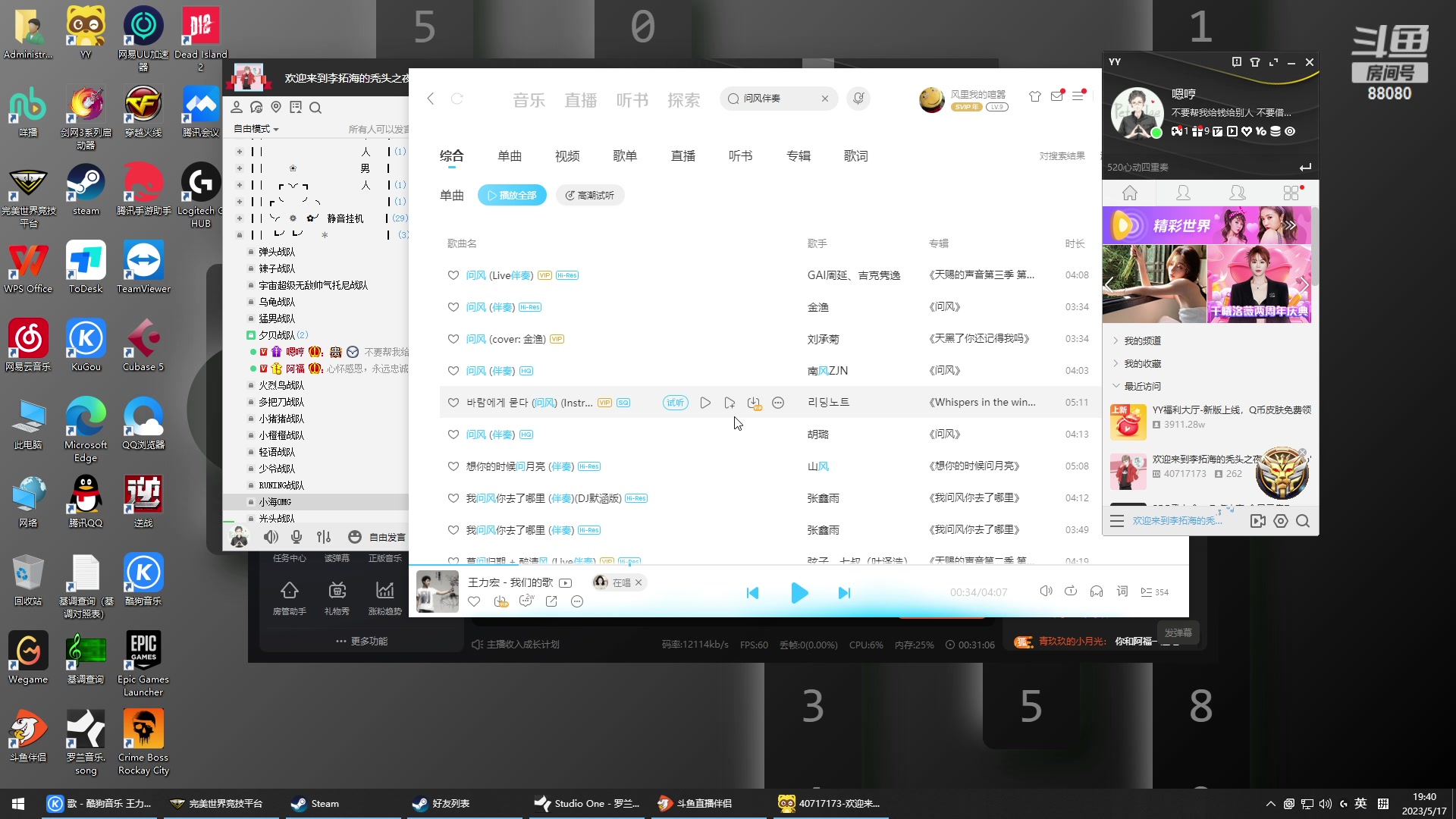This screenshot has height=819, width=1456.
Task: Collapse the 最近访问 section
Action: [1116, 386]
